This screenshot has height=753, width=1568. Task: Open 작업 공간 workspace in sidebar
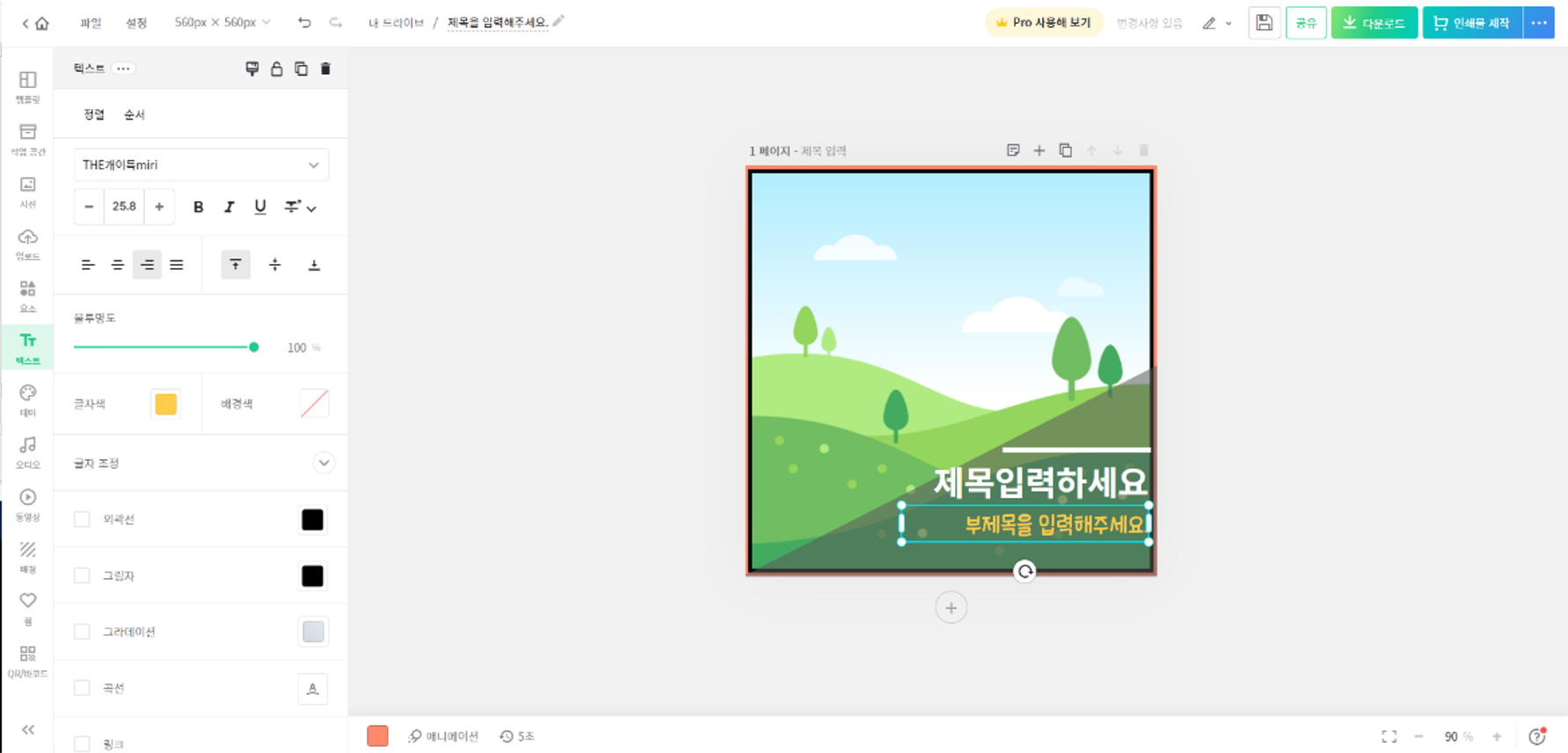[x=27, y=140]
